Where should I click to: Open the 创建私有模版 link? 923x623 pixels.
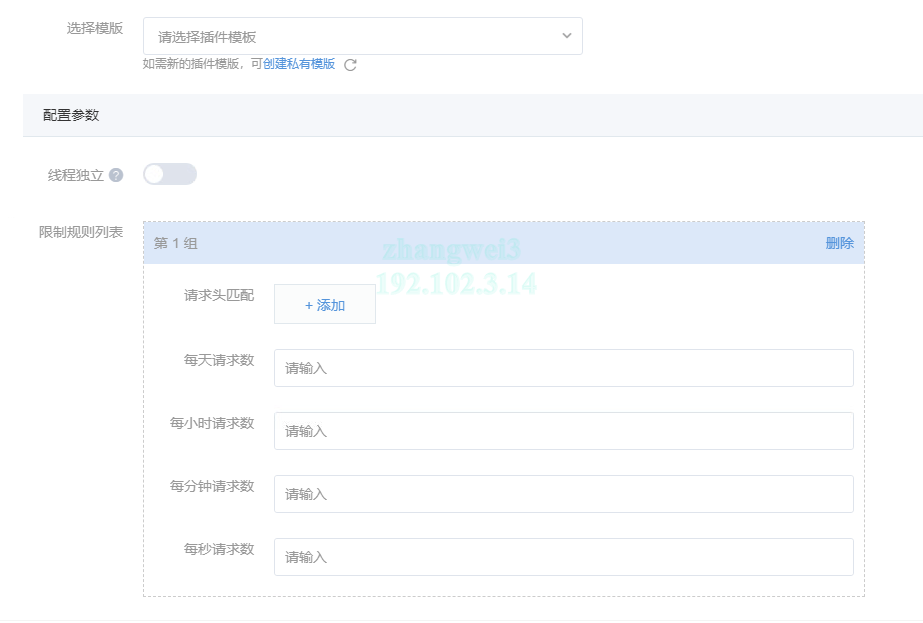click(x=299, y=64)
